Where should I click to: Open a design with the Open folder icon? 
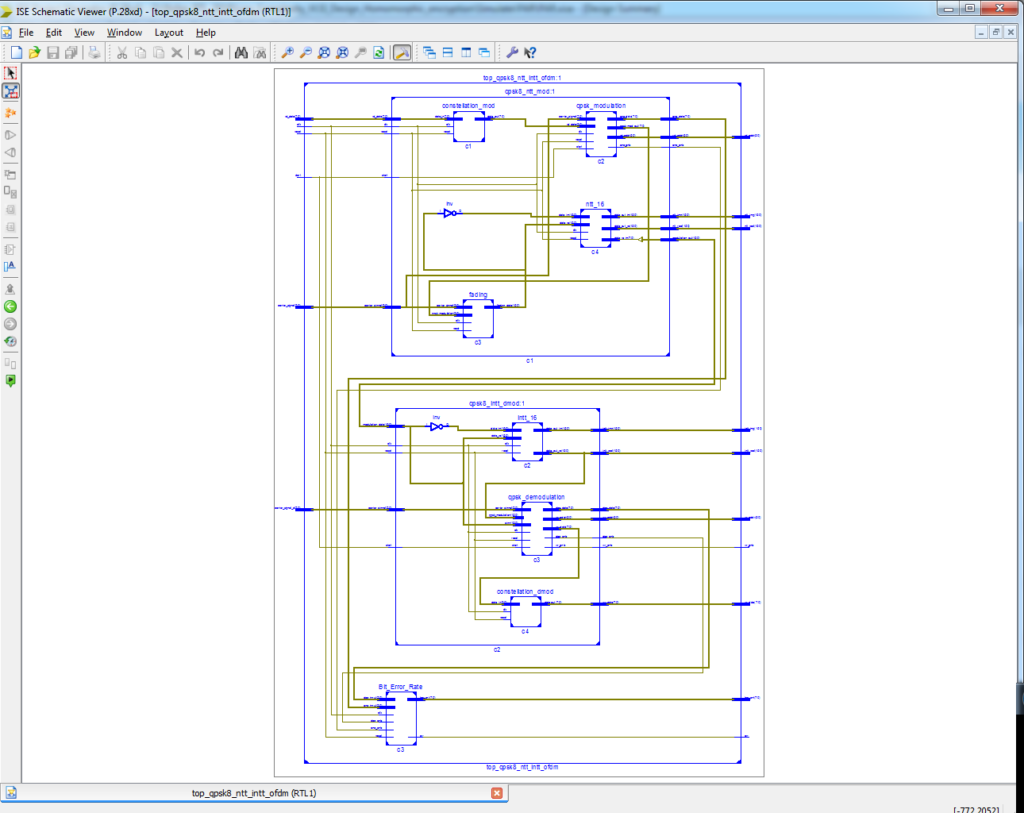(x=35, y=52)
